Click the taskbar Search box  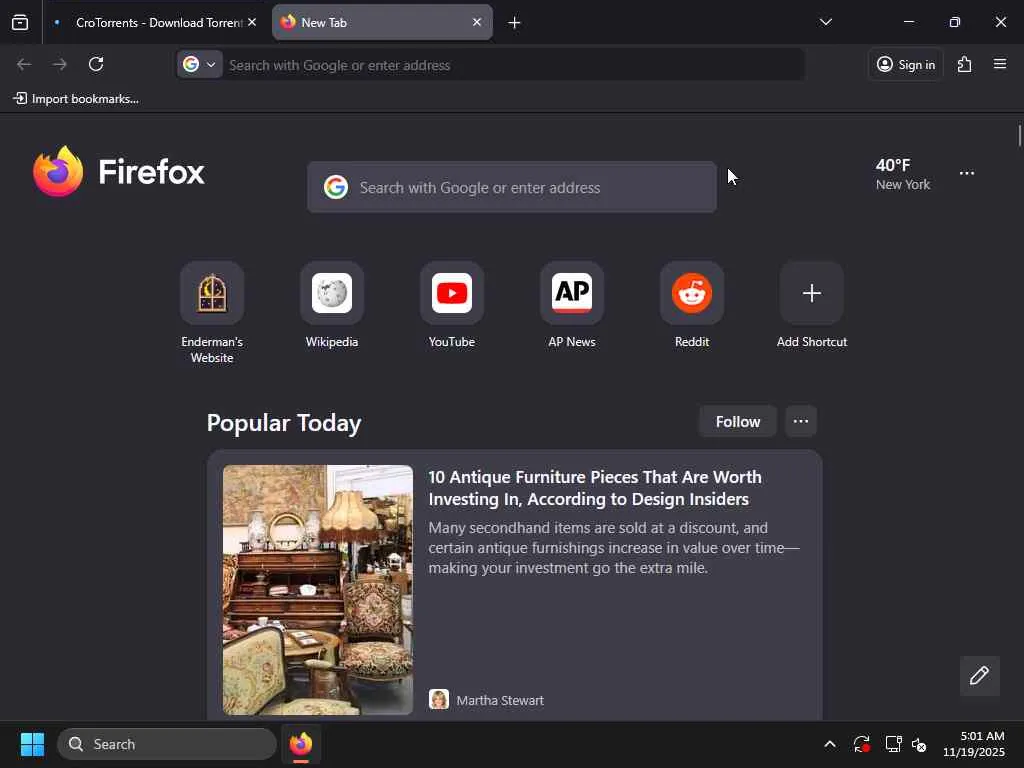click(x=167, y=744)
